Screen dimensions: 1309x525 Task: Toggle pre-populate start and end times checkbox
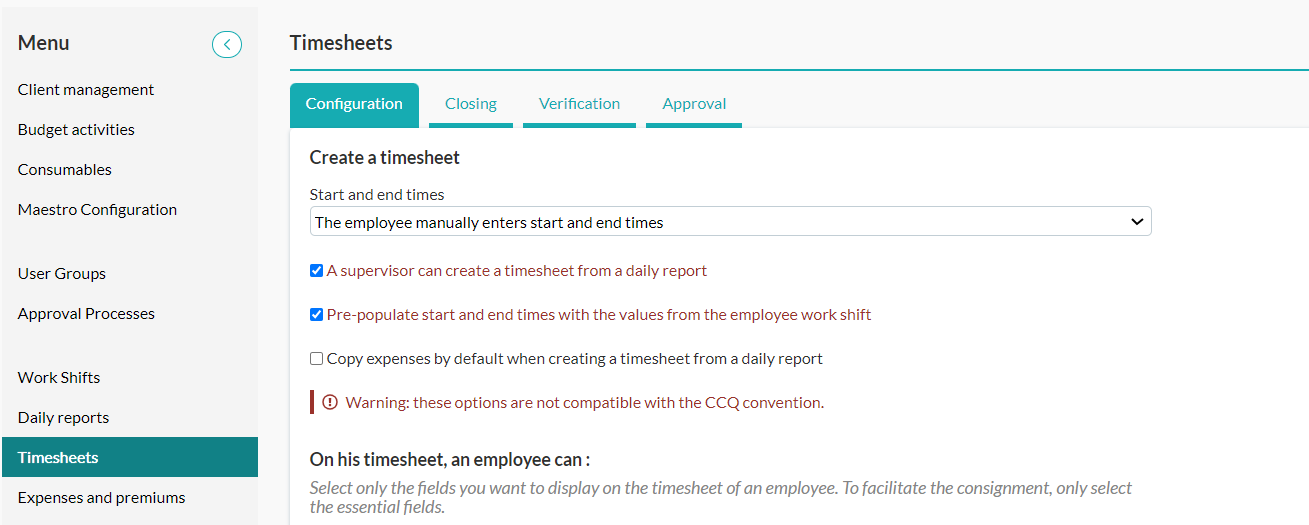316,314
